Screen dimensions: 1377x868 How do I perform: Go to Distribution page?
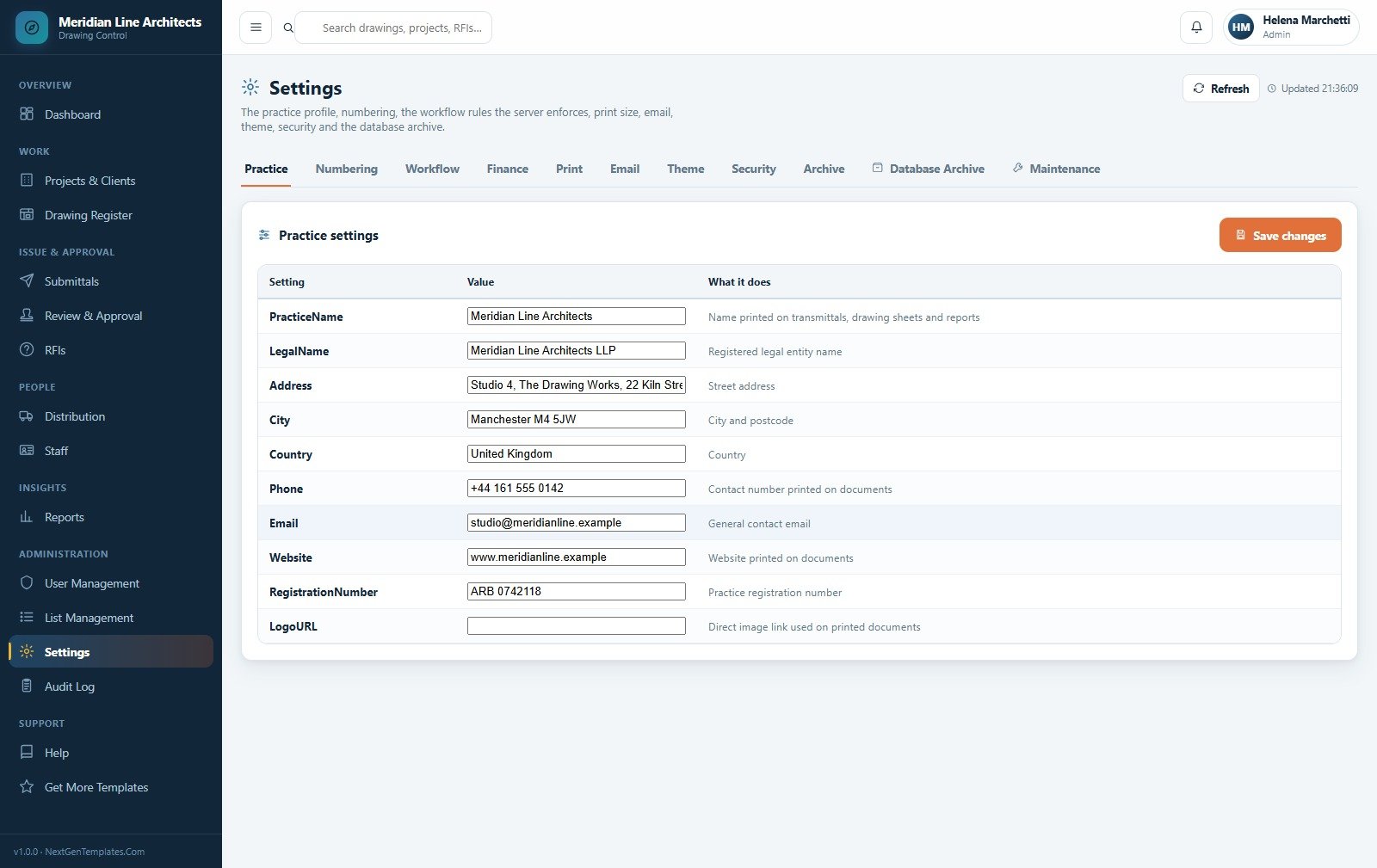tap(111, 416)
